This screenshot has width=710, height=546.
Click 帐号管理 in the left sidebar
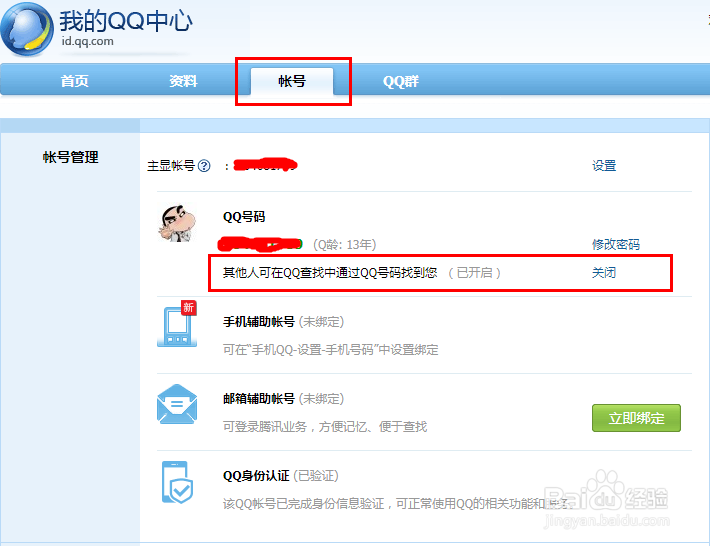click(x=71, y=157)
